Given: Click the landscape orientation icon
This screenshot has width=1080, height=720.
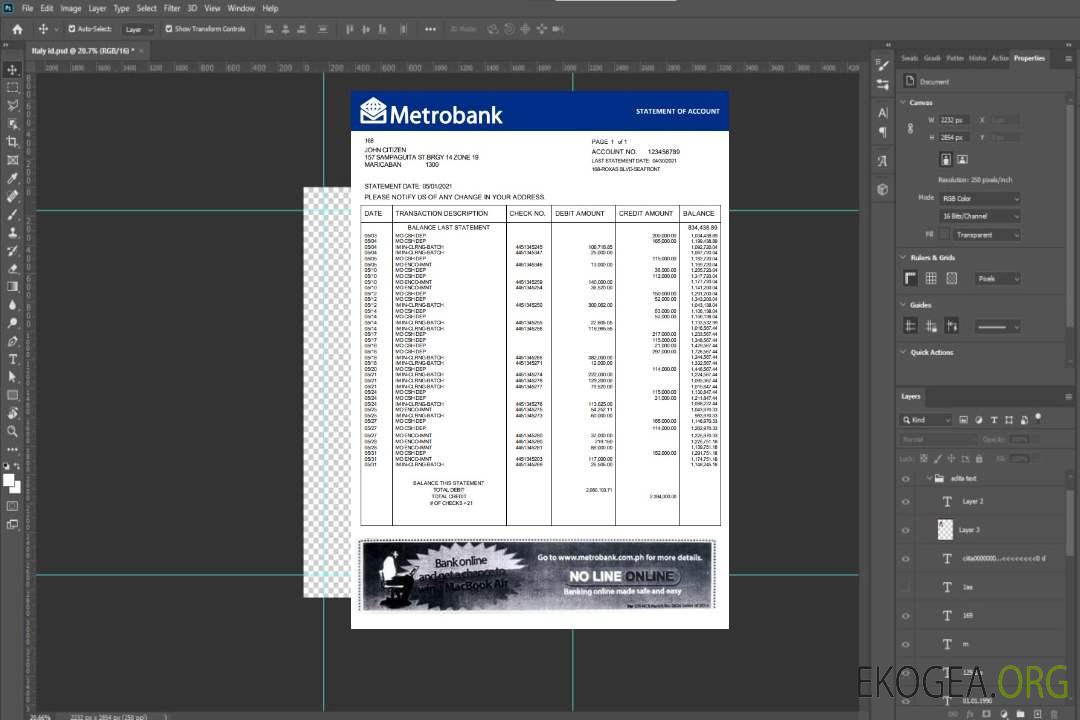Looking at the screenshot, I should [x=963, y=159].
